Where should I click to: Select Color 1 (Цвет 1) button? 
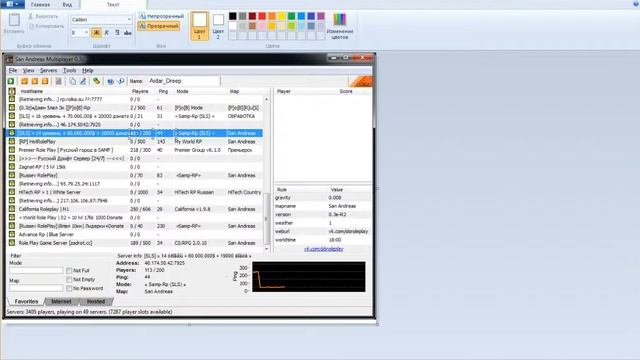pyautogui.click(x=200, y=26)
